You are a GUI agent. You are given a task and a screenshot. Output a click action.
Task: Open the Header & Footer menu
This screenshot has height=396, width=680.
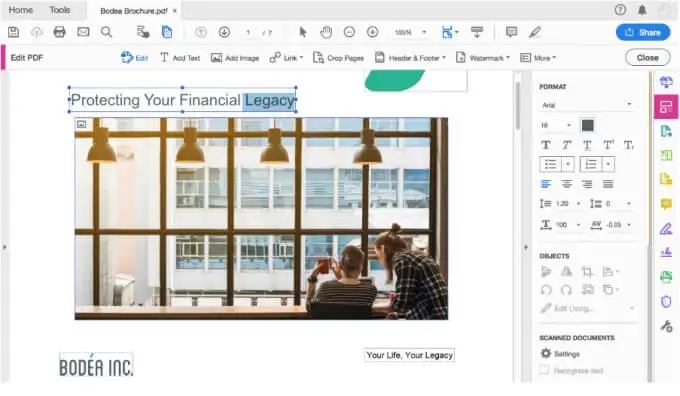point(410,58)
